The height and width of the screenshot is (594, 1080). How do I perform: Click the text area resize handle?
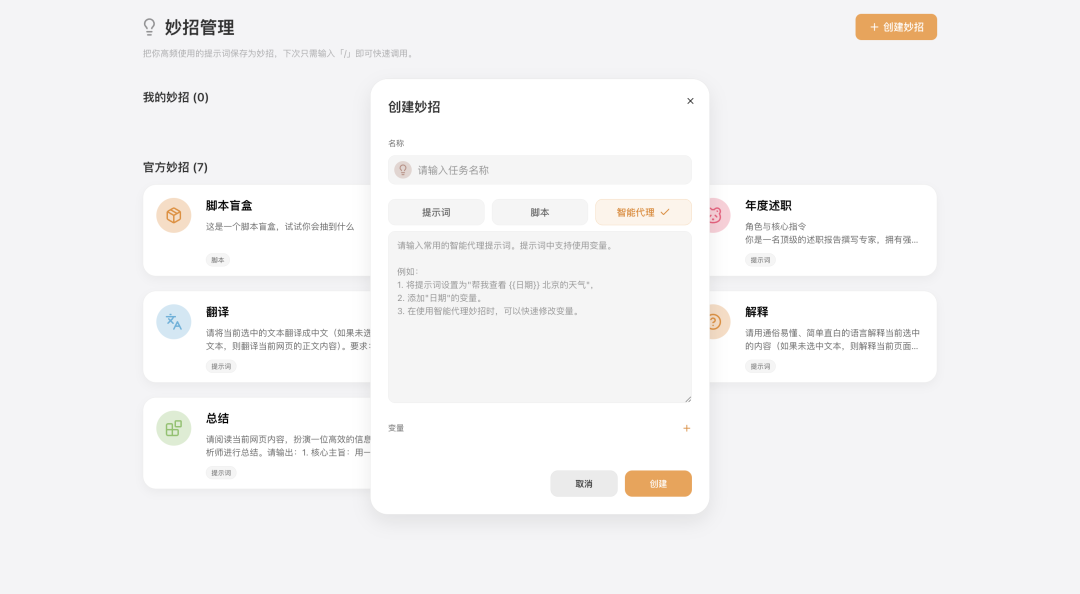coord(687,398)
